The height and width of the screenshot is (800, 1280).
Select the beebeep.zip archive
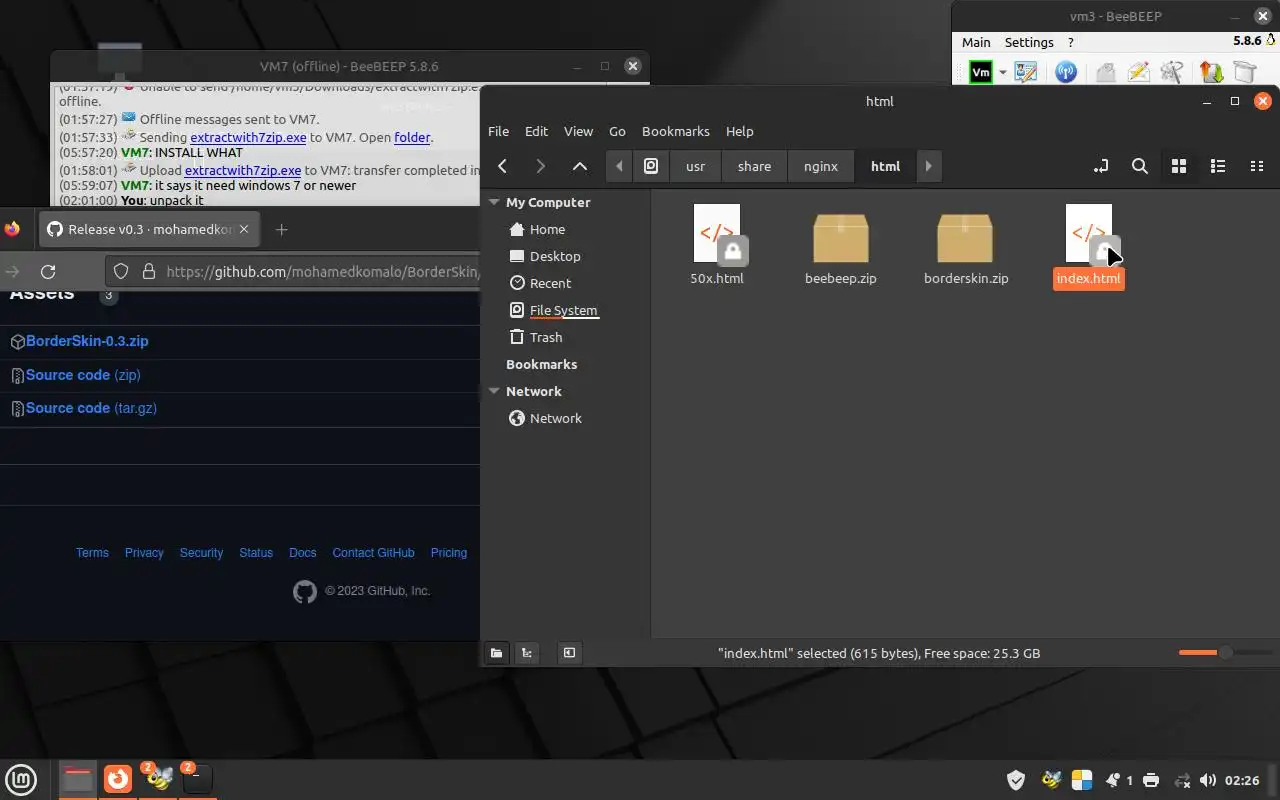[841, 248]
